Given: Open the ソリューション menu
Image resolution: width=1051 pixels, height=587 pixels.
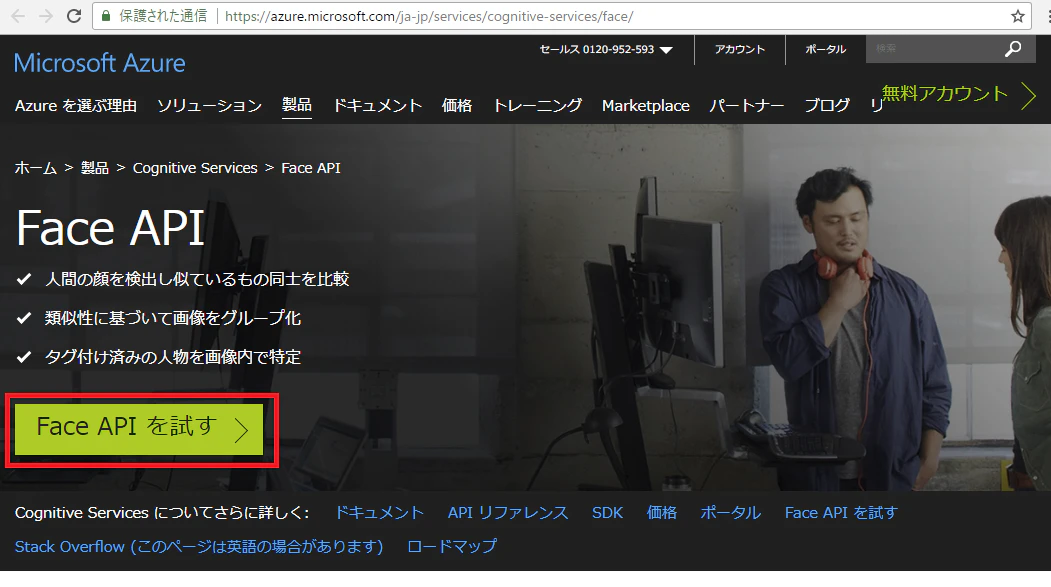Looking at the screenshot, I should tap(209, 106).
